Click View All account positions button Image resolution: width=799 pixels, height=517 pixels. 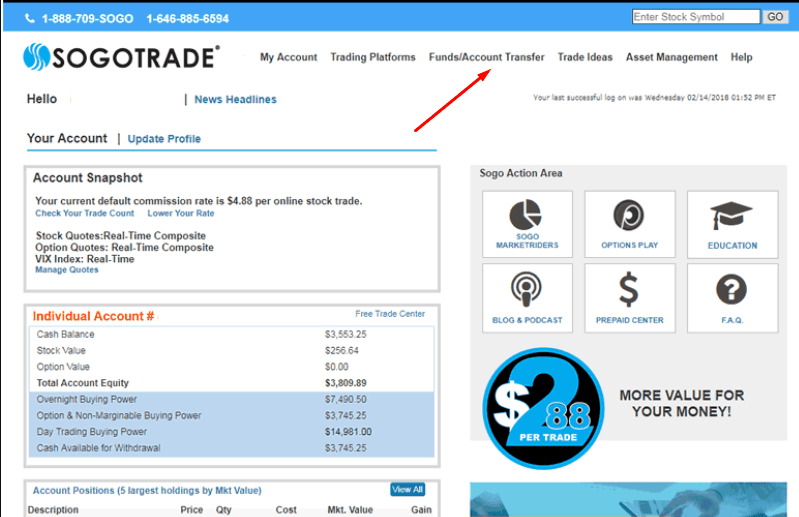(x=408, y=489)
